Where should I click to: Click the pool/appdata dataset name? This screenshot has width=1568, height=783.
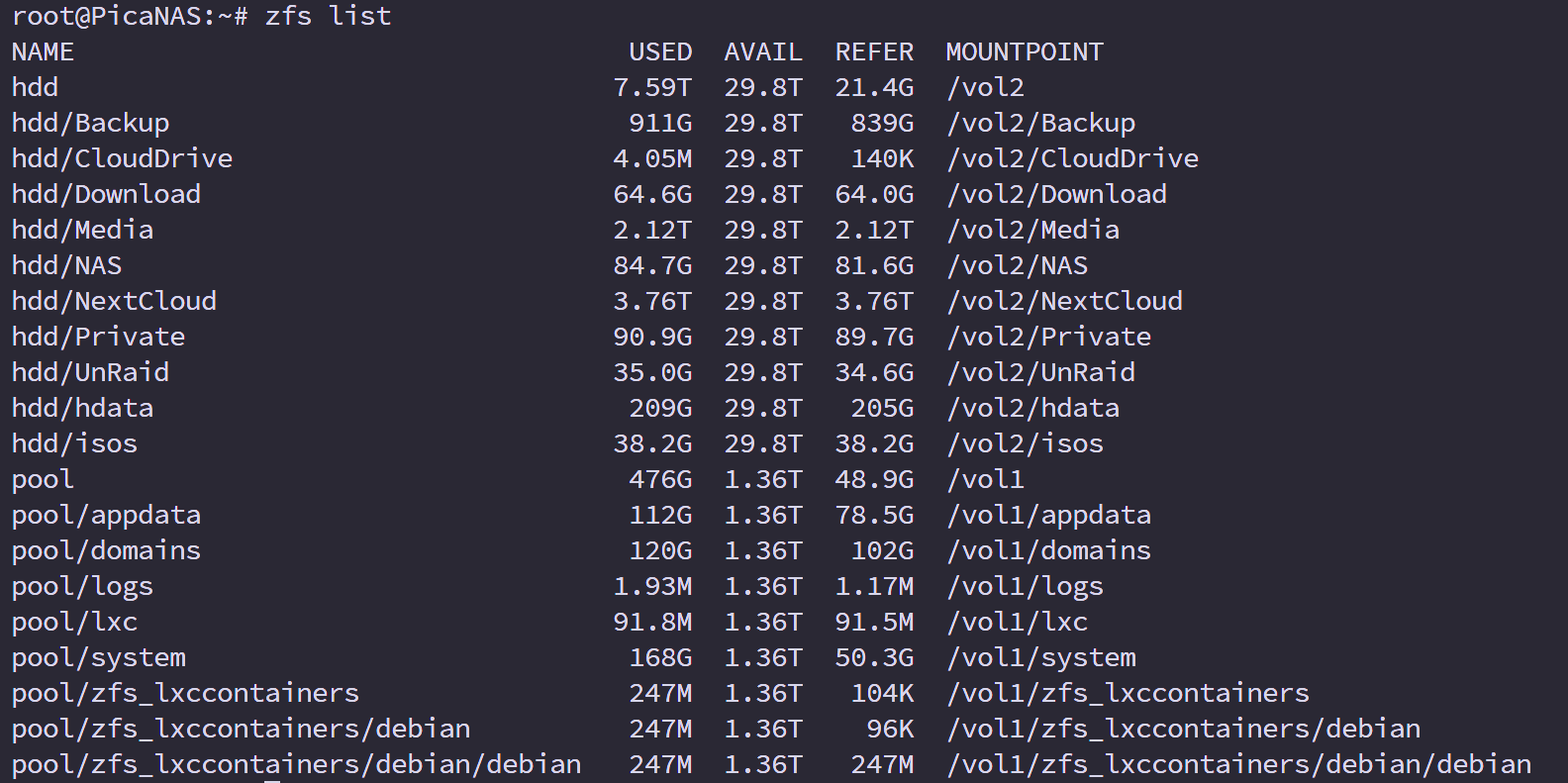pos(106,515)
